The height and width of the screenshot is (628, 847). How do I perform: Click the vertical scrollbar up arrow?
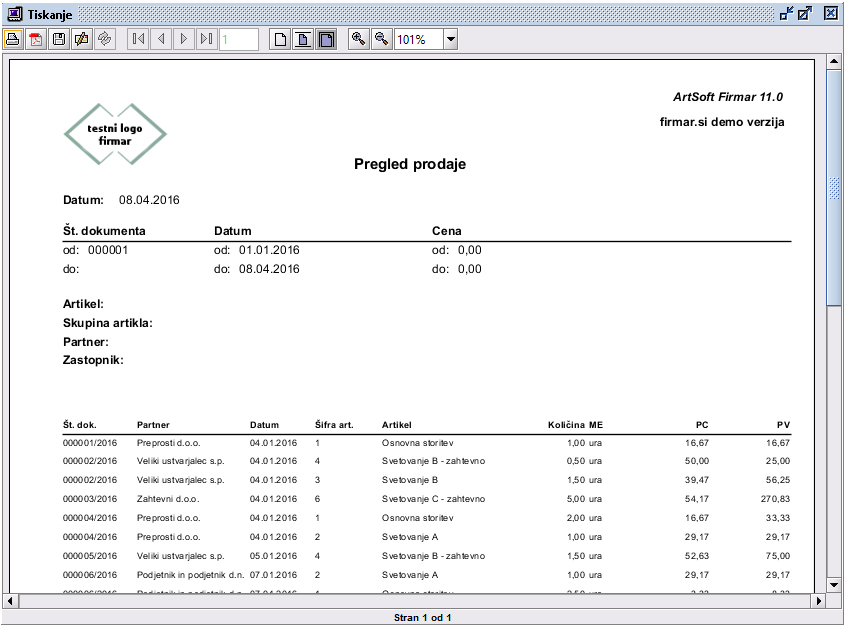tap(834, 62)
